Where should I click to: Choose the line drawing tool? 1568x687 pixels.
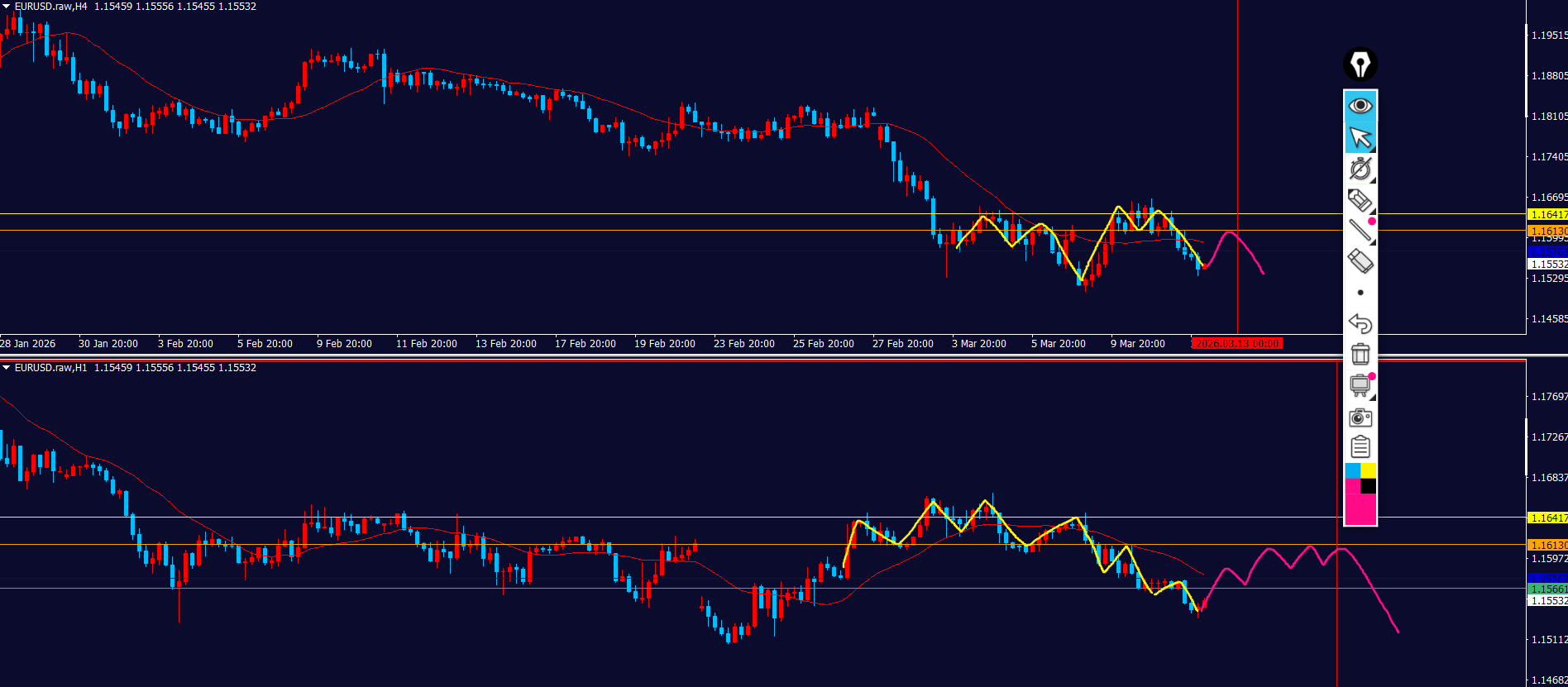[1360, 231]
